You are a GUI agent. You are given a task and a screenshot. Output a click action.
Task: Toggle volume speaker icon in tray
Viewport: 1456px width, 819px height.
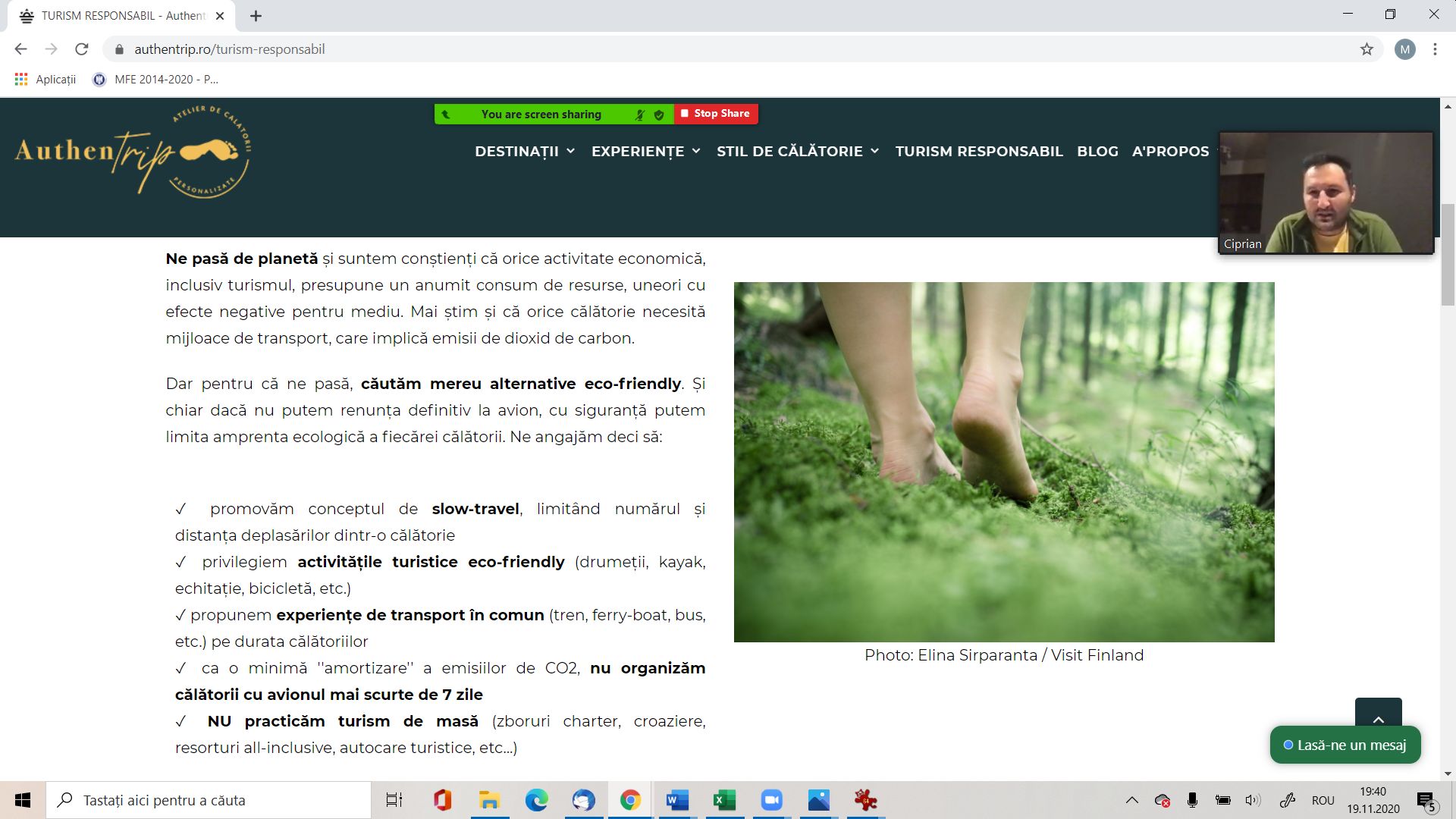tap(1252, 800)
